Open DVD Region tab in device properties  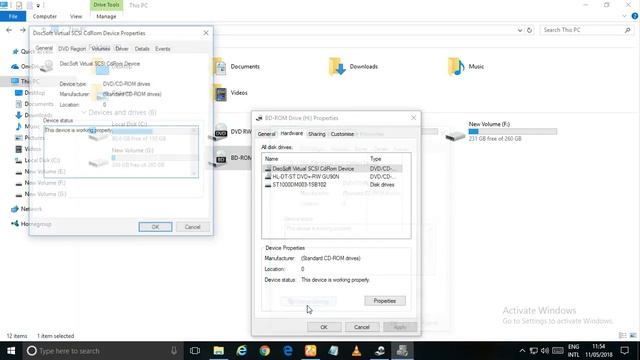(x=72, y=49)
